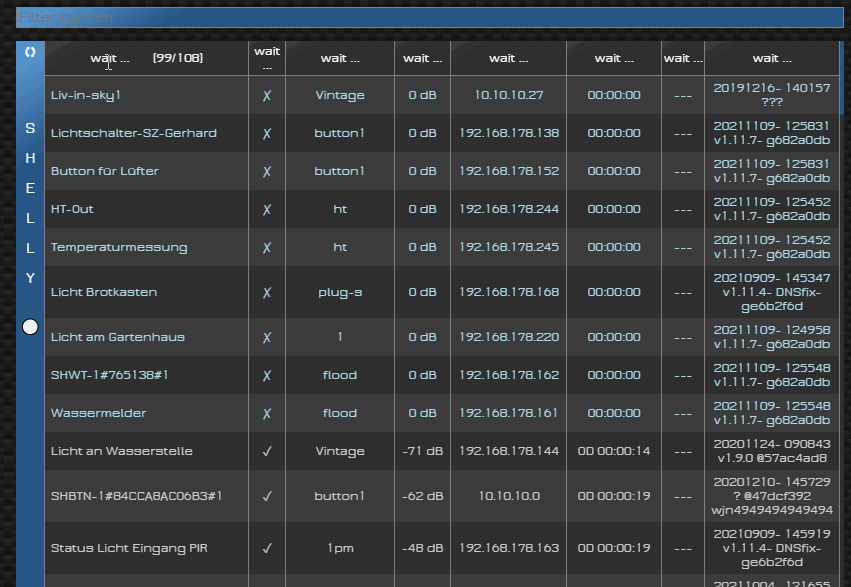Image resolution: width=851 pixels, height=587 pixels.
Task: Sort by the header above IP addresses
Action: [508, 58]
